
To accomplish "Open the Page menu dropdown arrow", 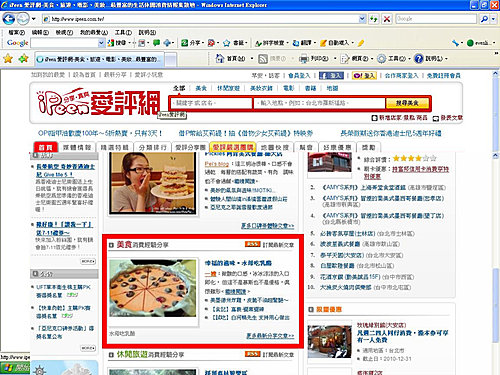I will point(372,59).
